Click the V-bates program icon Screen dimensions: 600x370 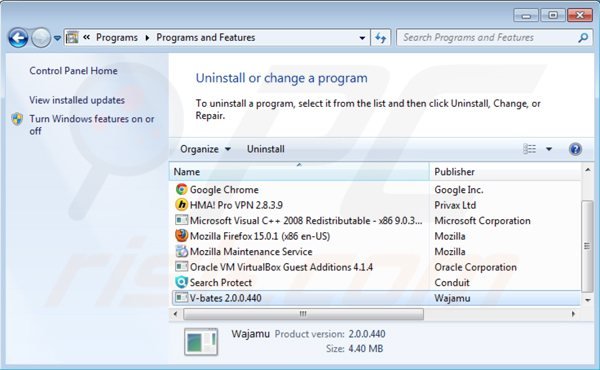pyautogui.click(x=181, y=297)
